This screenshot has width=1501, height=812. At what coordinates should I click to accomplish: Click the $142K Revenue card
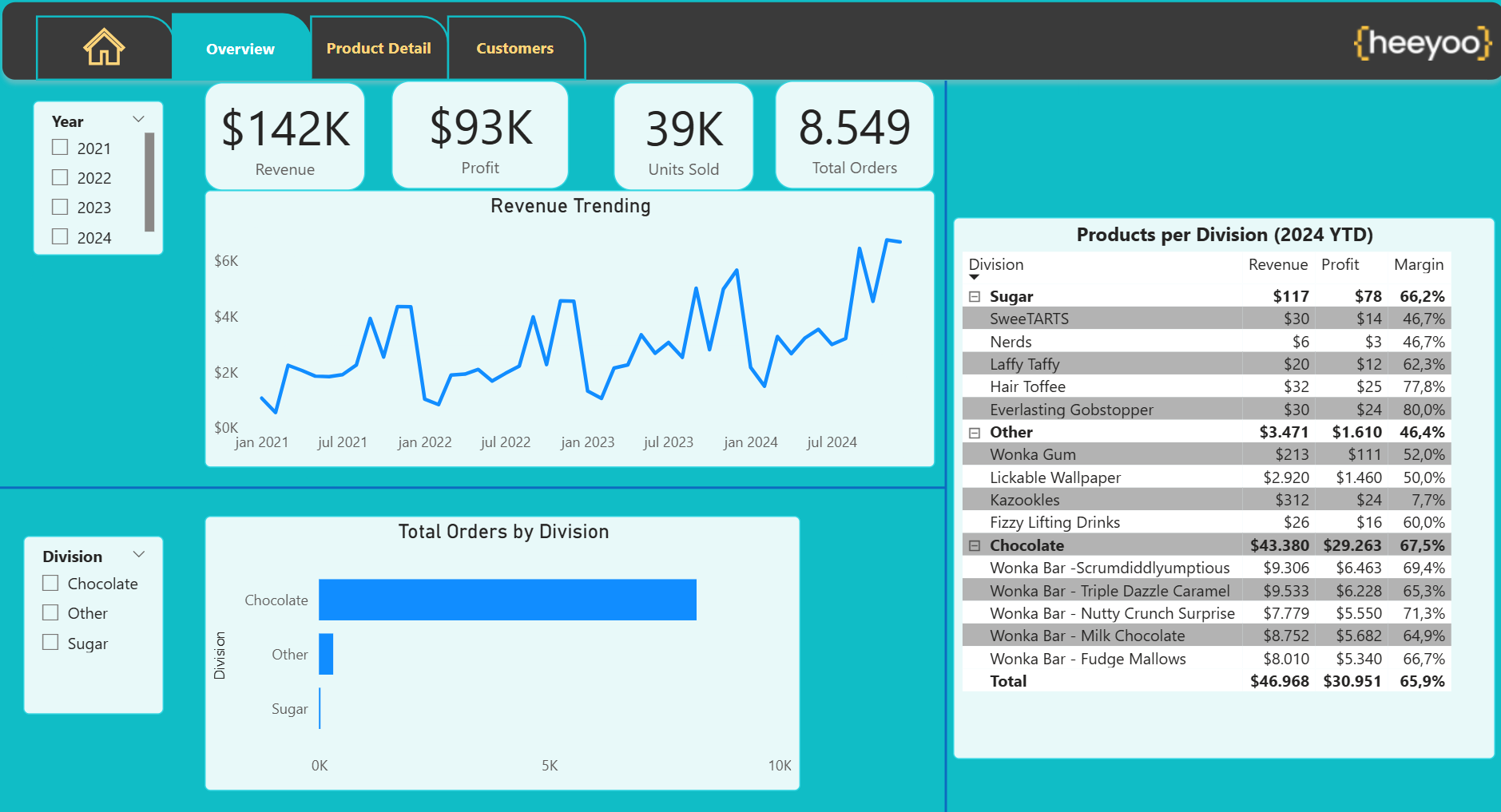285,137
